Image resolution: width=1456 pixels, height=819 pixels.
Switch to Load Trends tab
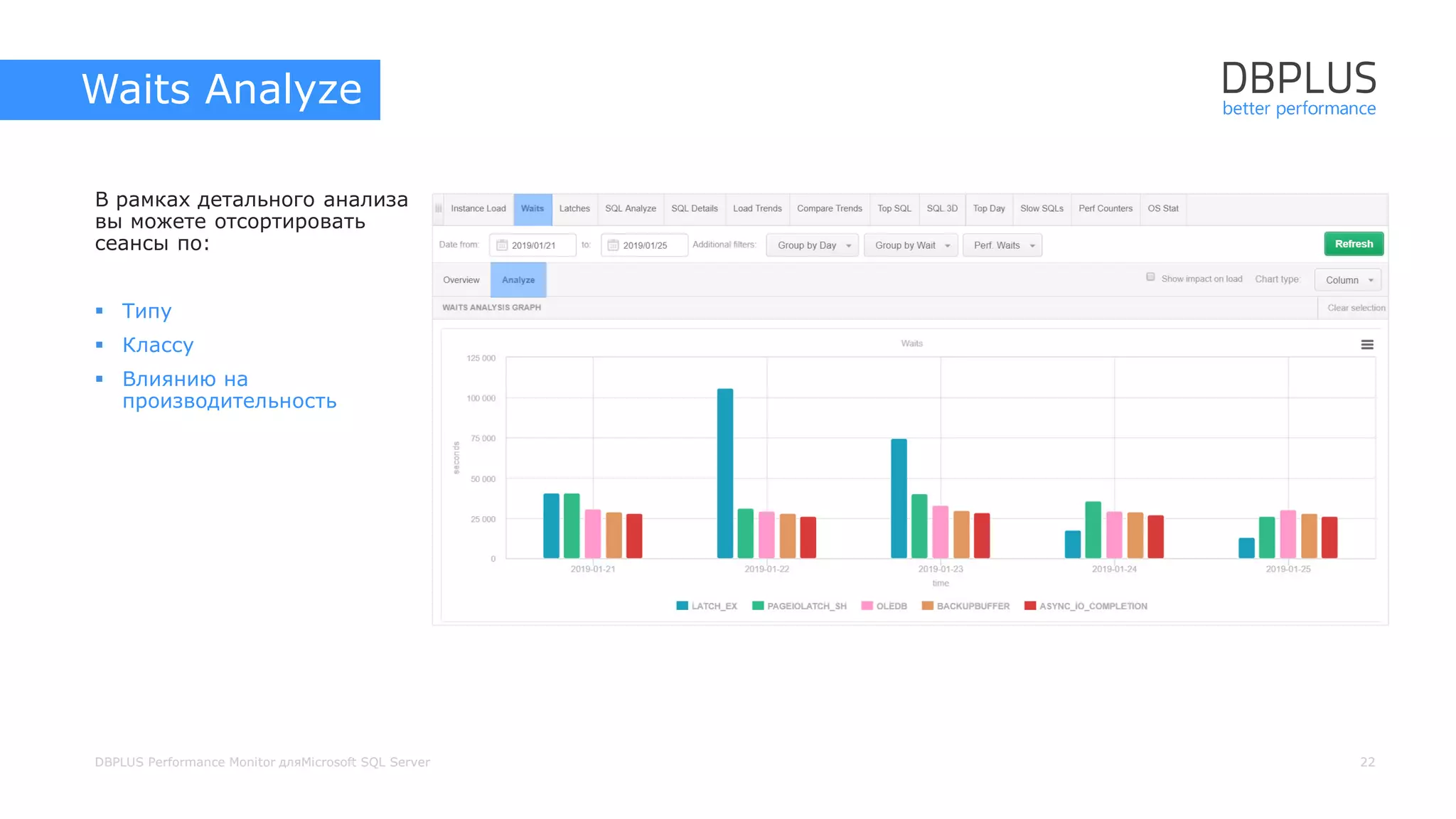757,208
